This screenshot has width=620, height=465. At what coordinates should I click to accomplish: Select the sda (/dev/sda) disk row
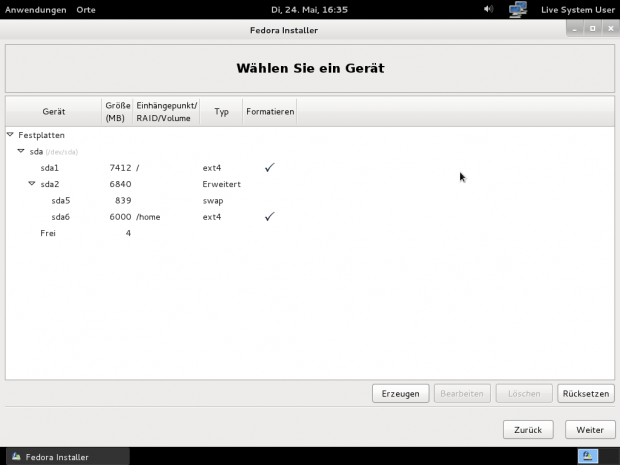tap(310, 151)
